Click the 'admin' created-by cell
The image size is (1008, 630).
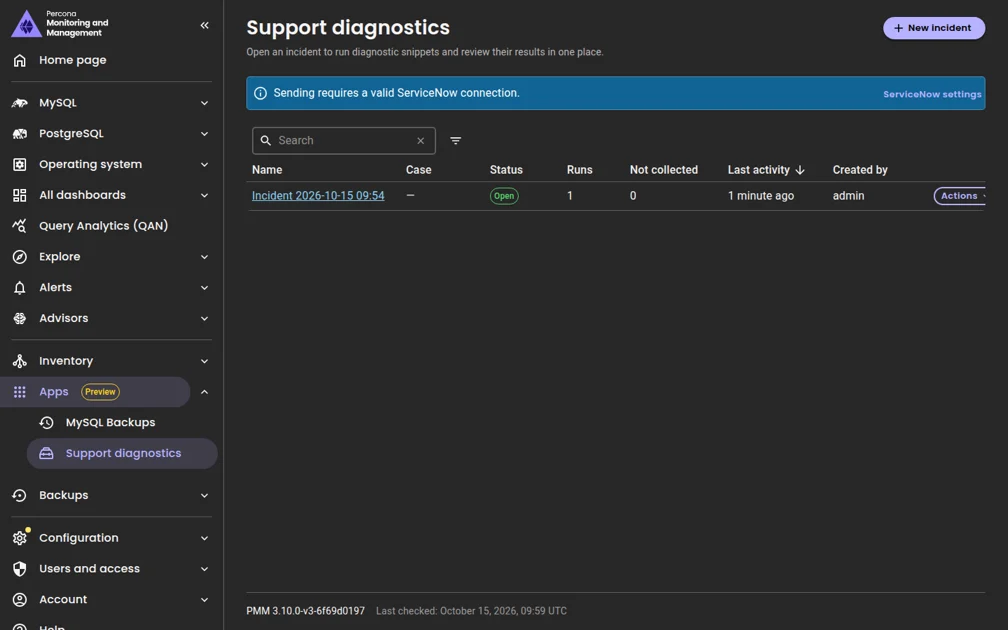[x=848, y=196]
